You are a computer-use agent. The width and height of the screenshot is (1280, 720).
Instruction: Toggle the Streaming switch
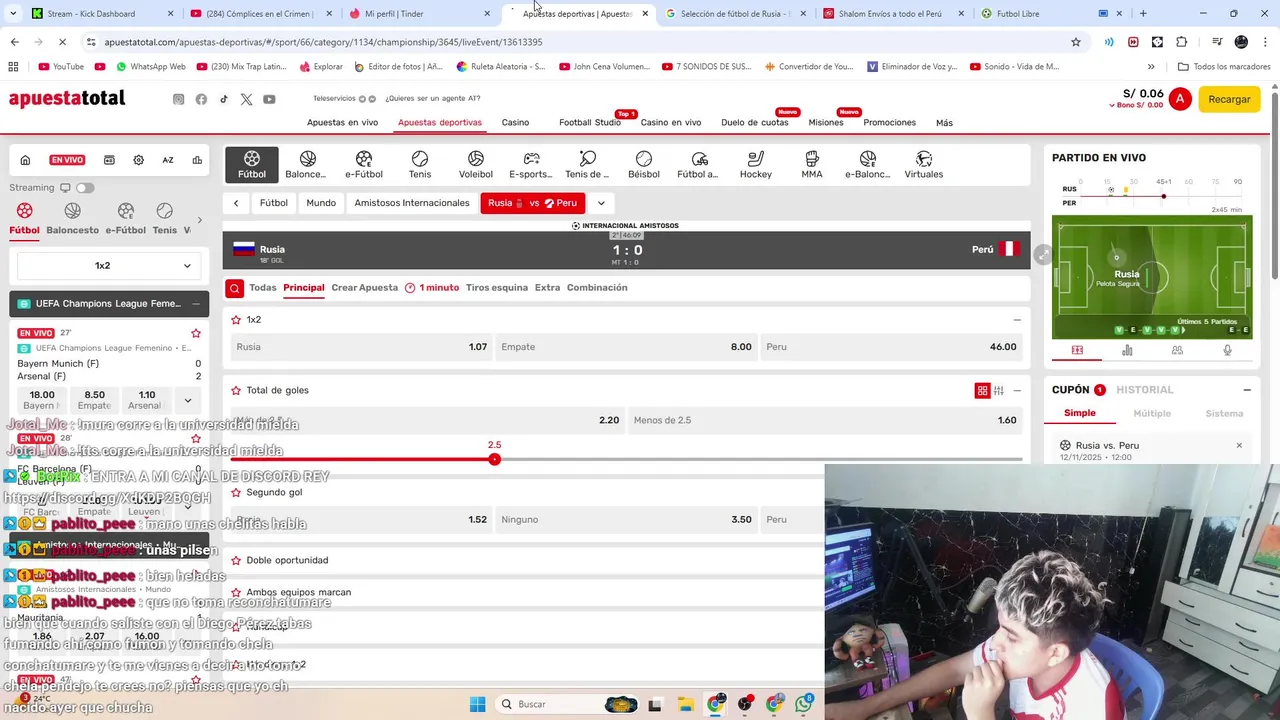coord(85,188)
